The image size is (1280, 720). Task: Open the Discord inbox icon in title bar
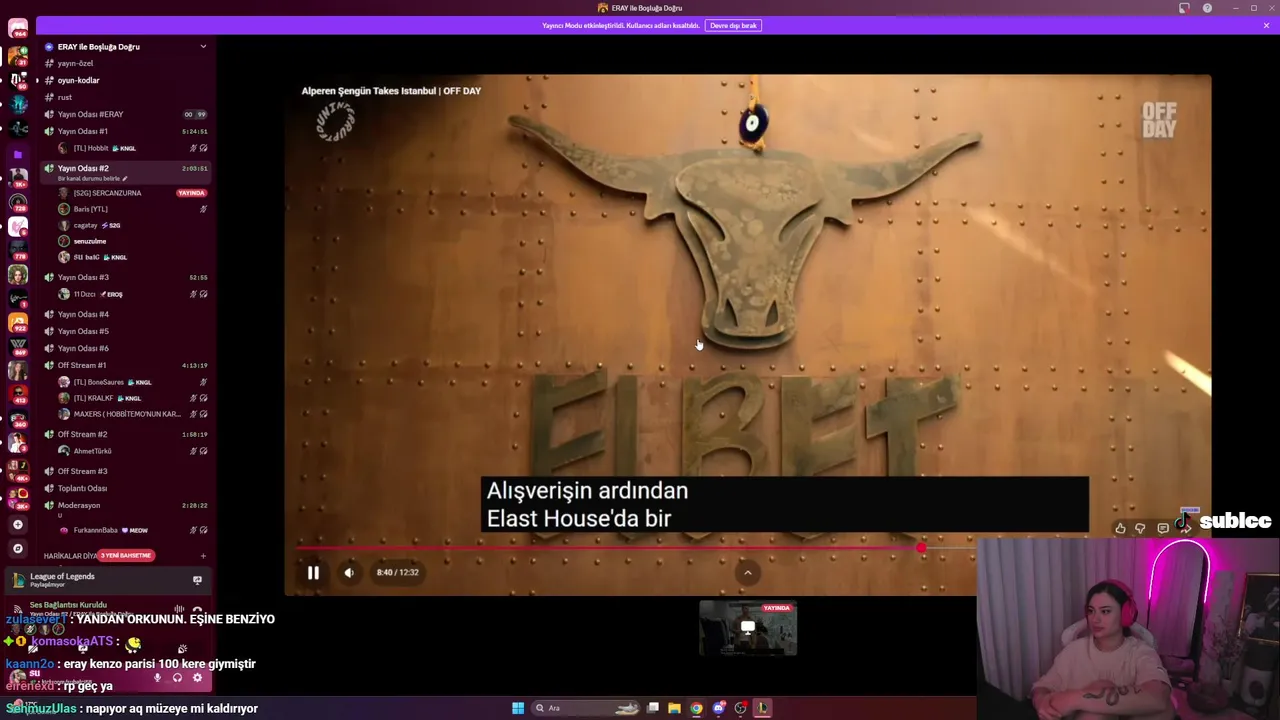[x=1184, y=8]
